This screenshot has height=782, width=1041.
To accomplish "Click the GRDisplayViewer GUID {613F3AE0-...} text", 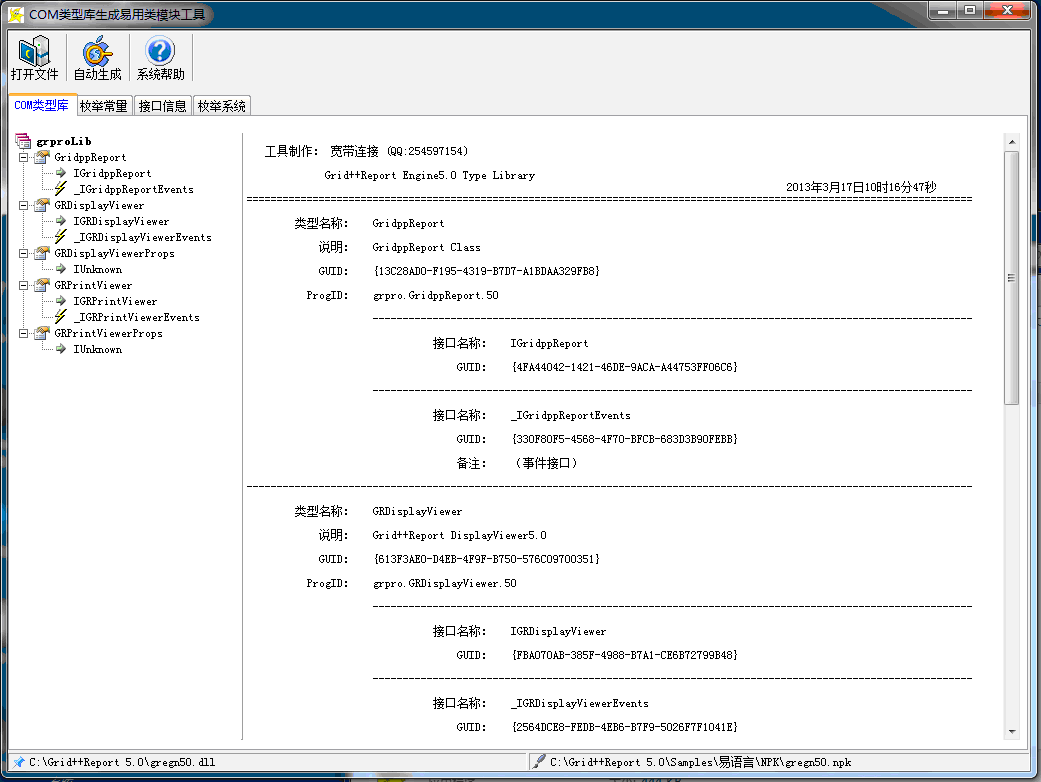I will point(487,559).
